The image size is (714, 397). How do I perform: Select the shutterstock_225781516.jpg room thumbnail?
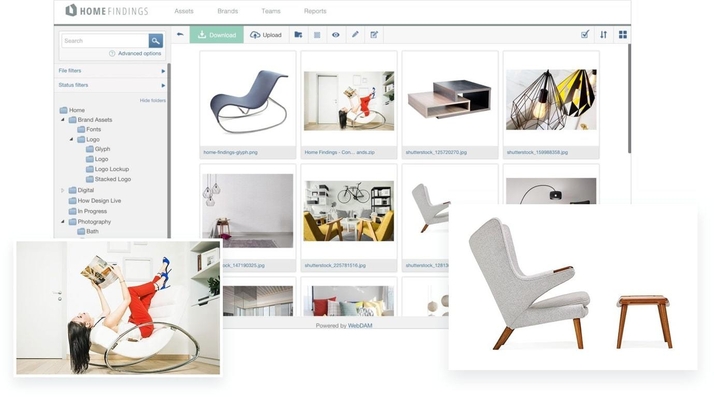tap(349, 211)
